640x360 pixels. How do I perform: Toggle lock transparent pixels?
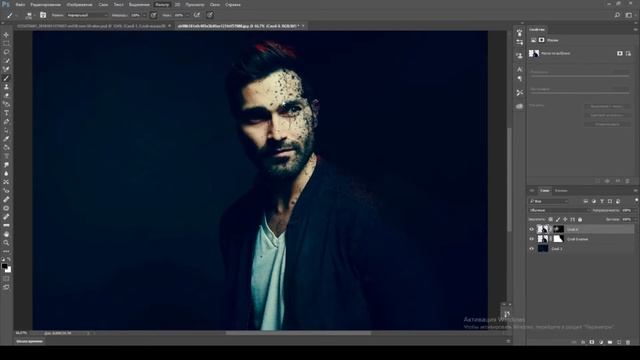[x=550, y=220]
